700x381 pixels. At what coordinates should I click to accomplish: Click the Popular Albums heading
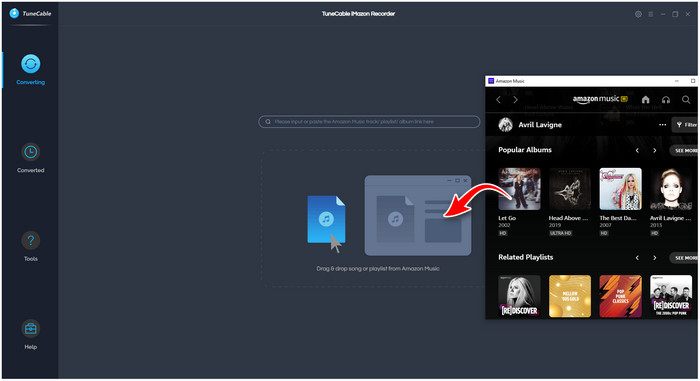[x=525, y=150]
